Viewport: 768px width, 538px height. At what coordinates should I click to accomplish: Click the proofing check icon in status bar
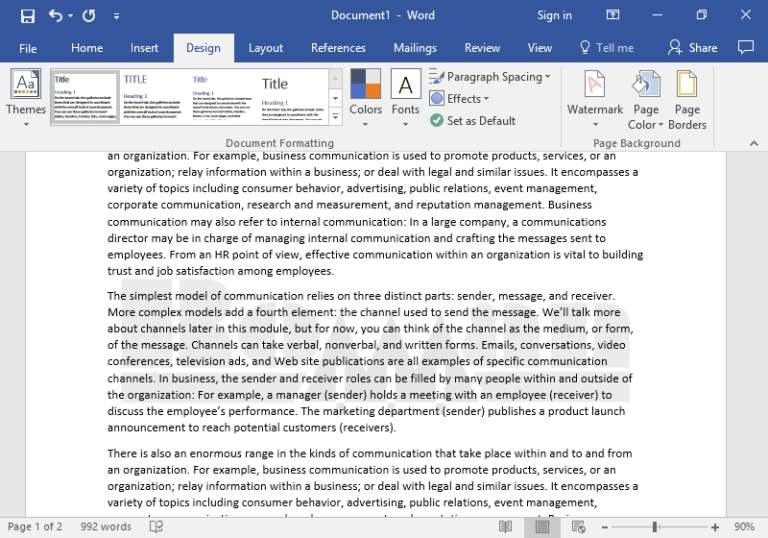[156, 527]
